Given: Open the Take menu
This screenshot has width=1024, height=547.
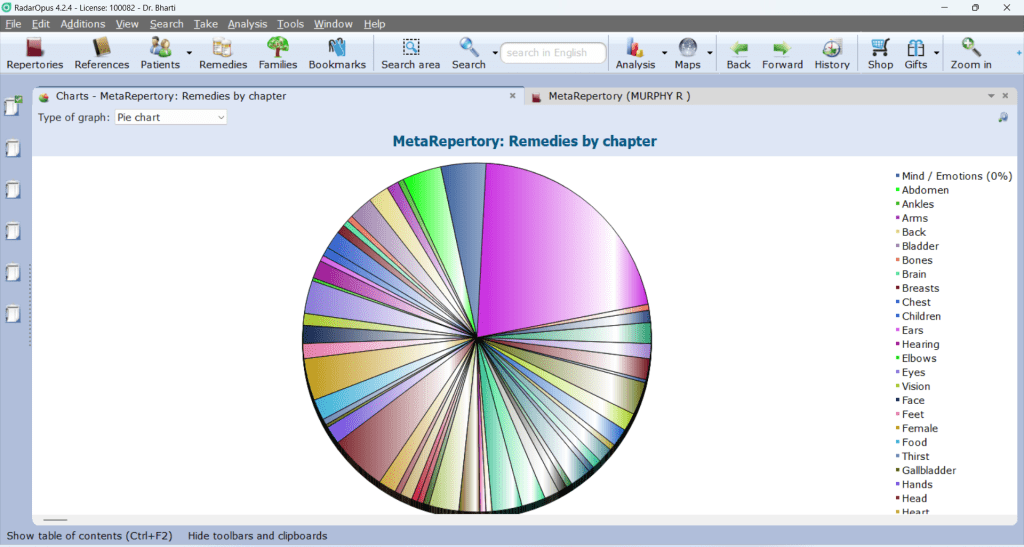Looking at the screenshot, I should point(205,24).
